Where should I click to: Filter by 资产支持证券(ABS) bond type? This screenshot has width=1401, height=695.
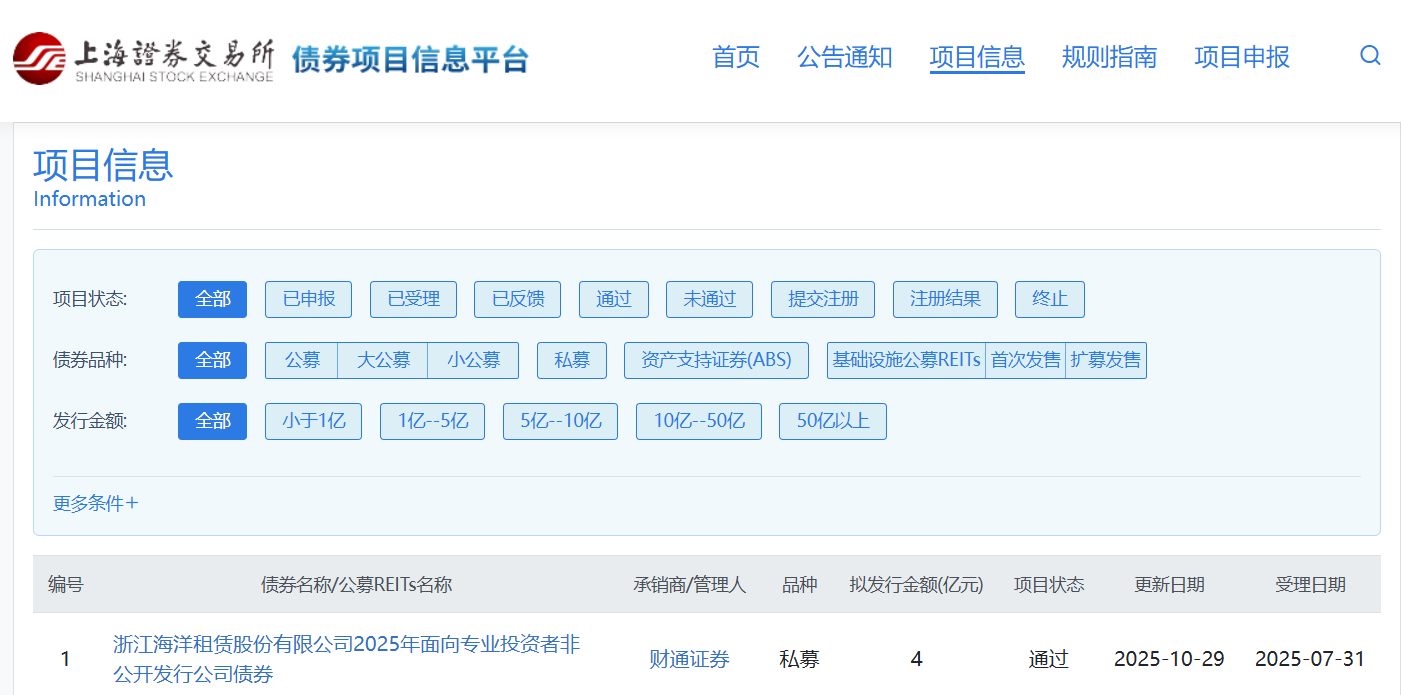click(716, 360)
